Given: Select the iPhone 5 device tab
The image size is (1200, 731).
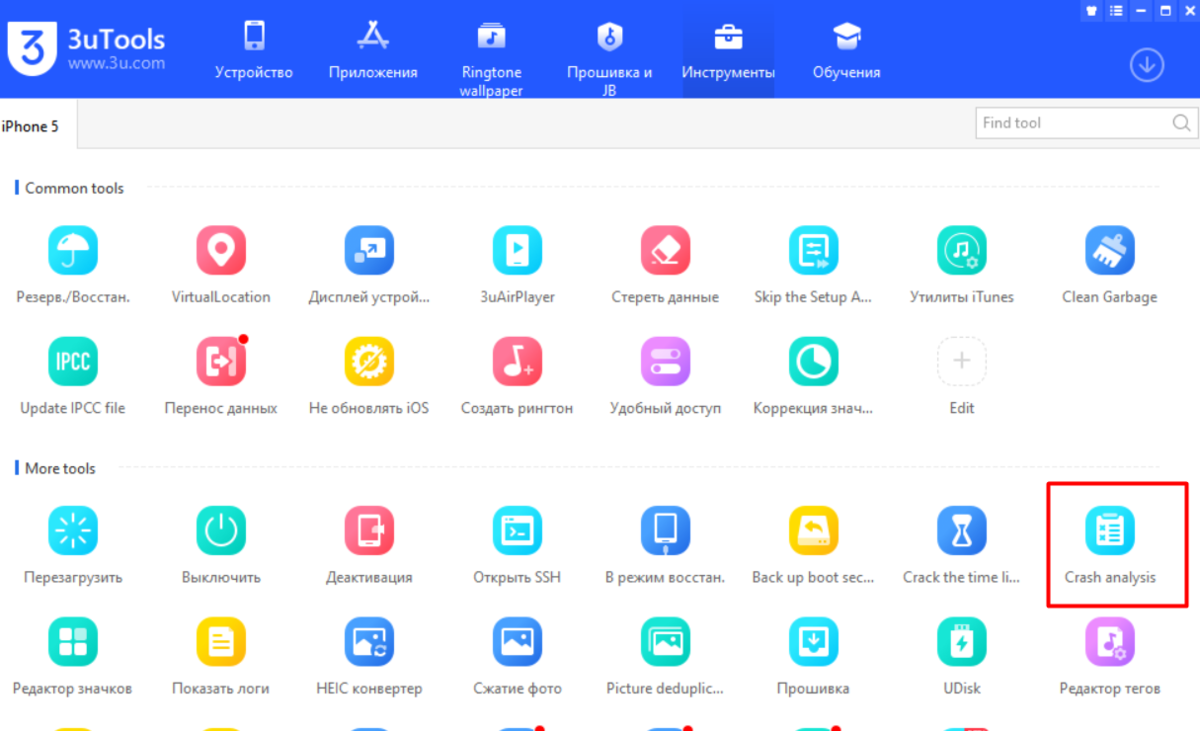Looking at the screenshot, I should (x=38, y=126).
